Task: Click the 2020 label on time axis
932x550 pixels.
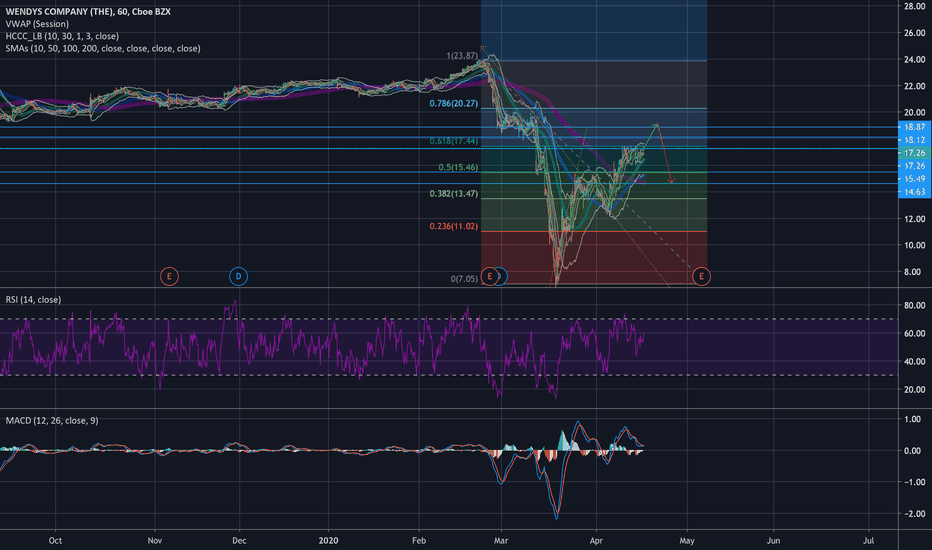Action: pos(328,540)
